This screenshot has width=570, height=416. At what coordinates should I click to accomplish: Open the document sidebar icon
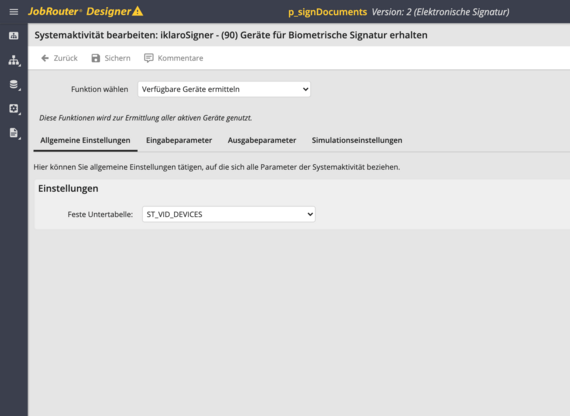14,133
